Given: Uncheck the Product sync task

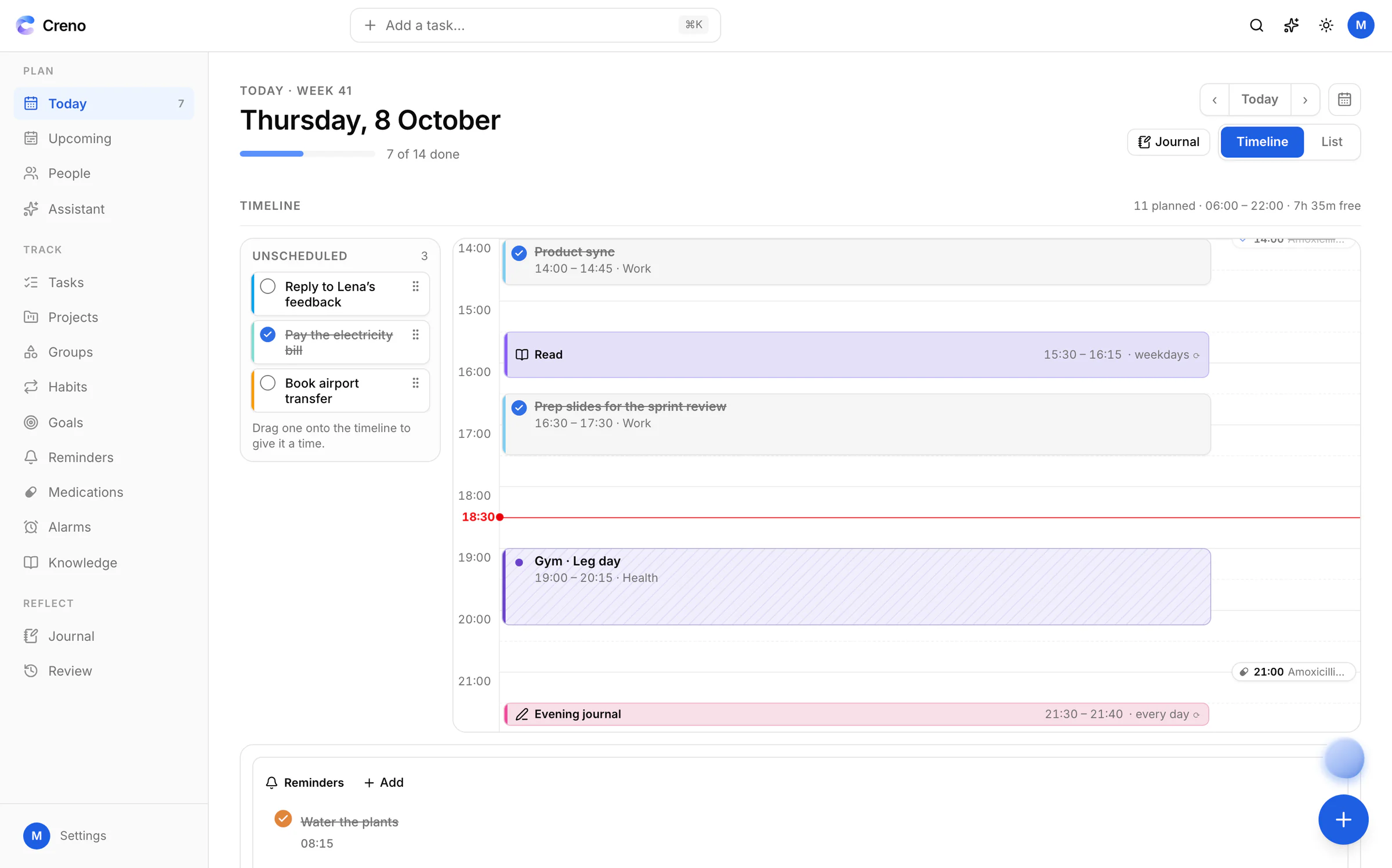Looking at the screenshot, I should (x=519, y=253).
